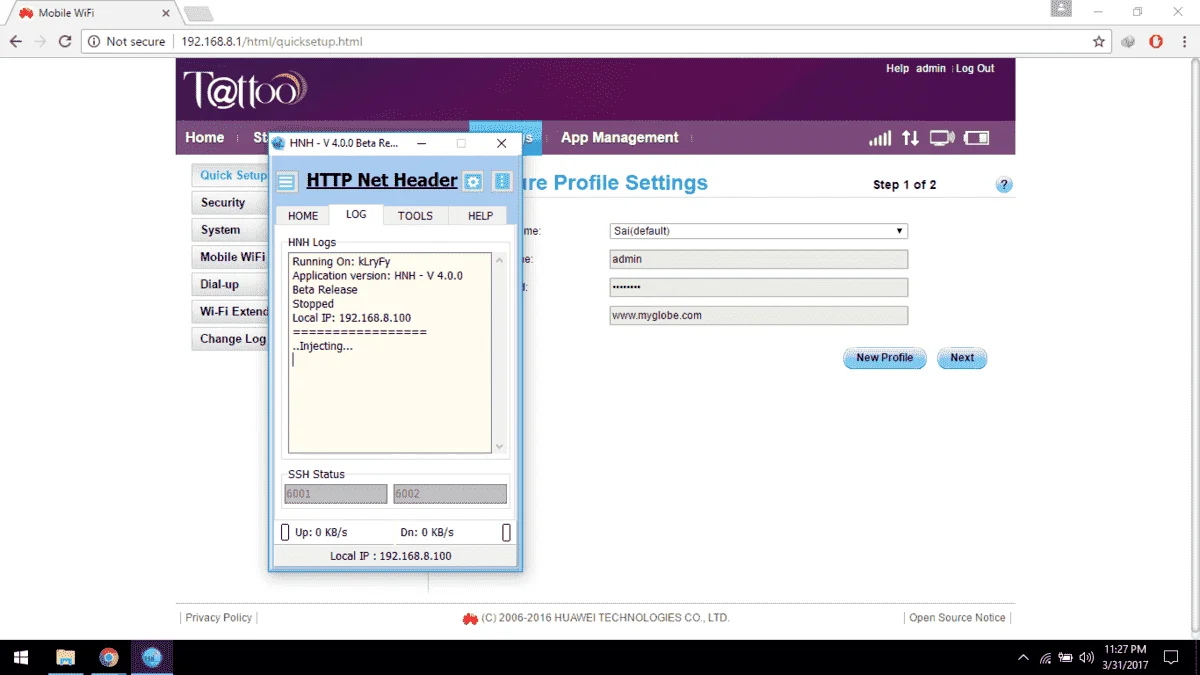Click the data transfer arrows icon
Image resolution: width=1200 pixels, height=675 pixels.
click(910, 138)
